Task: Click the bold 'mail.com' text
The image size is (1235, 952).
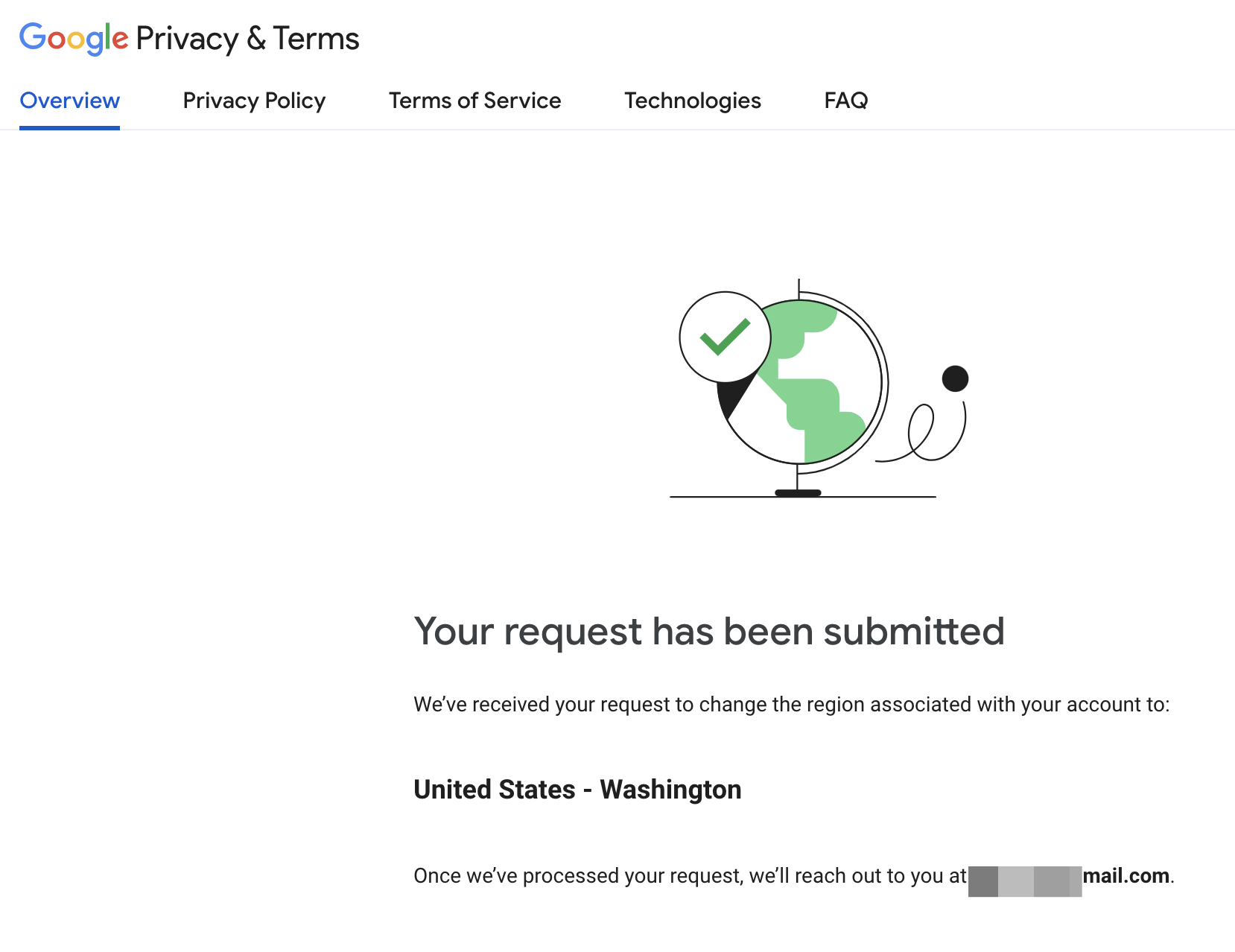Action: coord(1126,876)
